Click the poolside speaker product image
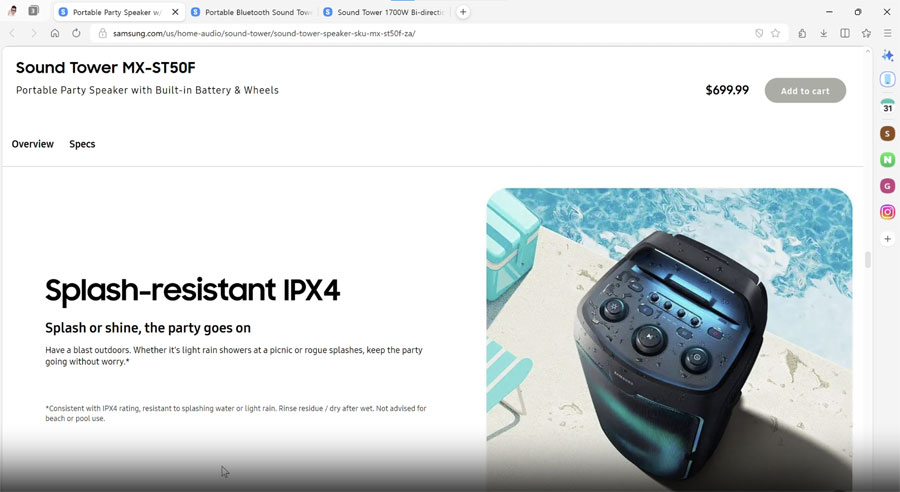The image size is (900, 492). pyautogui.click(x=669, y=340)
